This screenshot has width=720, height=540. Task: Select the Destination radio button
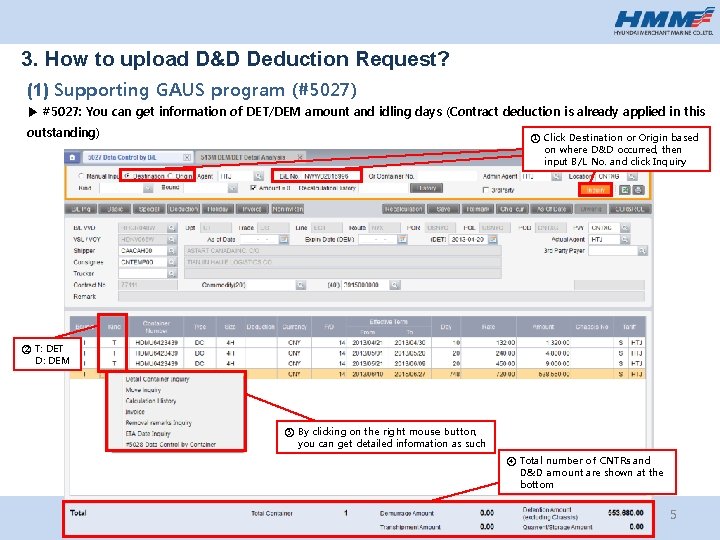pyautogui.click(x=127, y=176)
